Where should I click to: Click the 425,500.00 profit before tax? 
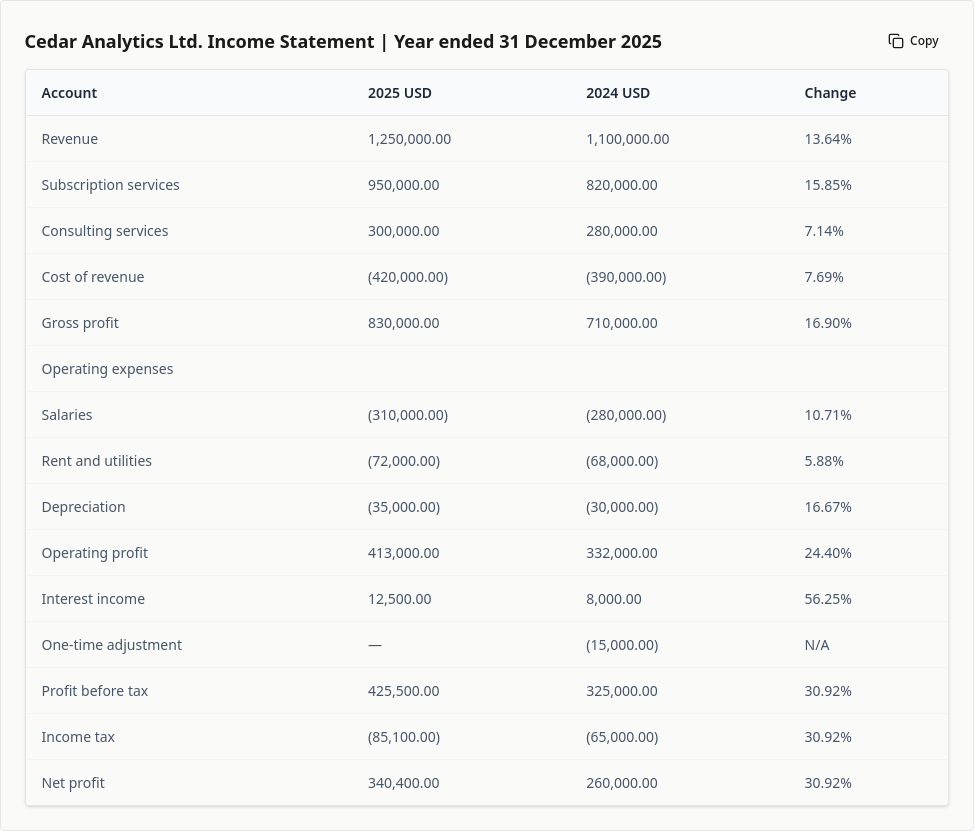pos(403,691)
